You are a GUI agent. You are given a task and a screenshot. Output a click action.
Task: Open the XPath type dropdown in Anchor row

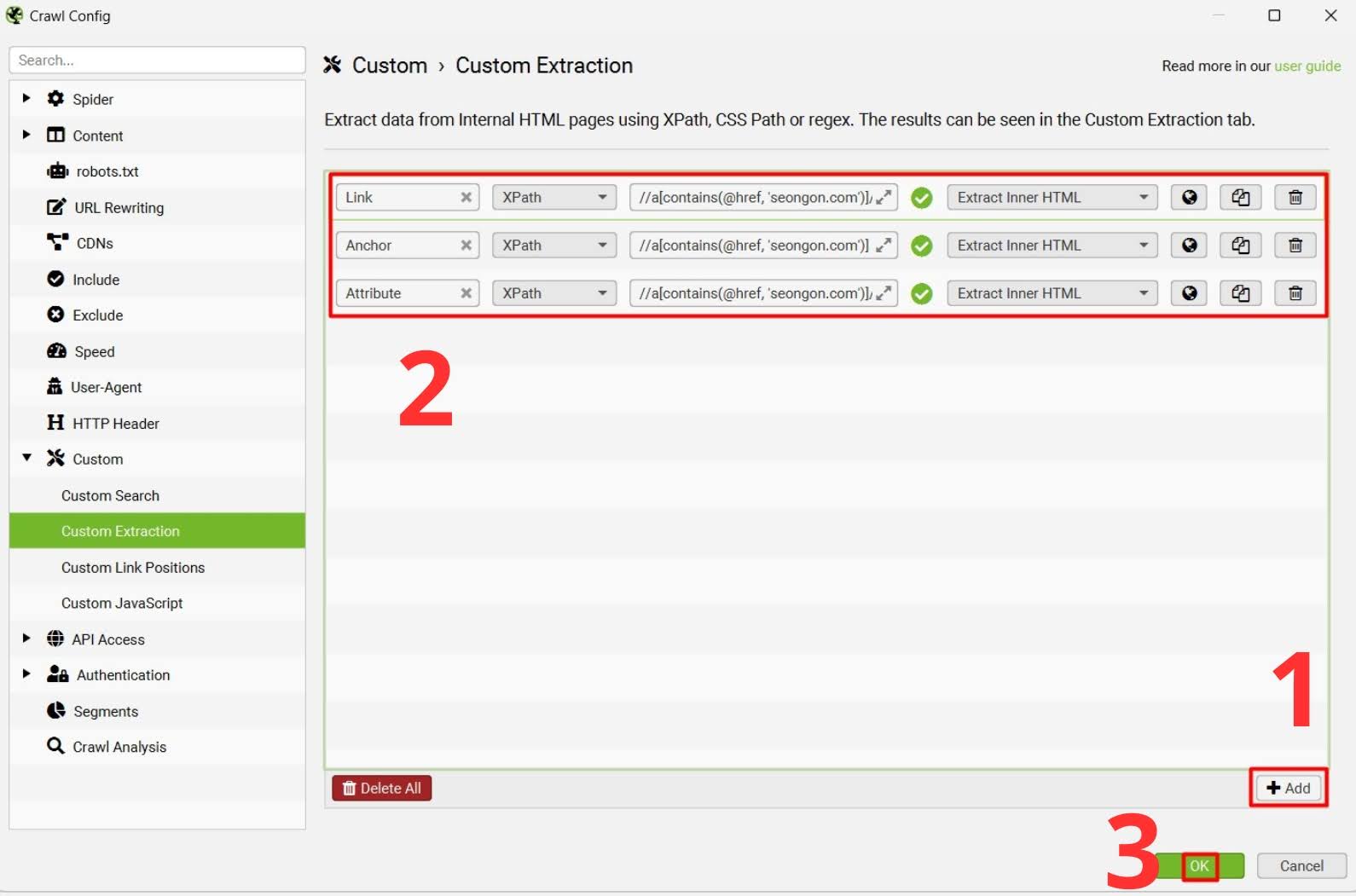coord(554,246)
